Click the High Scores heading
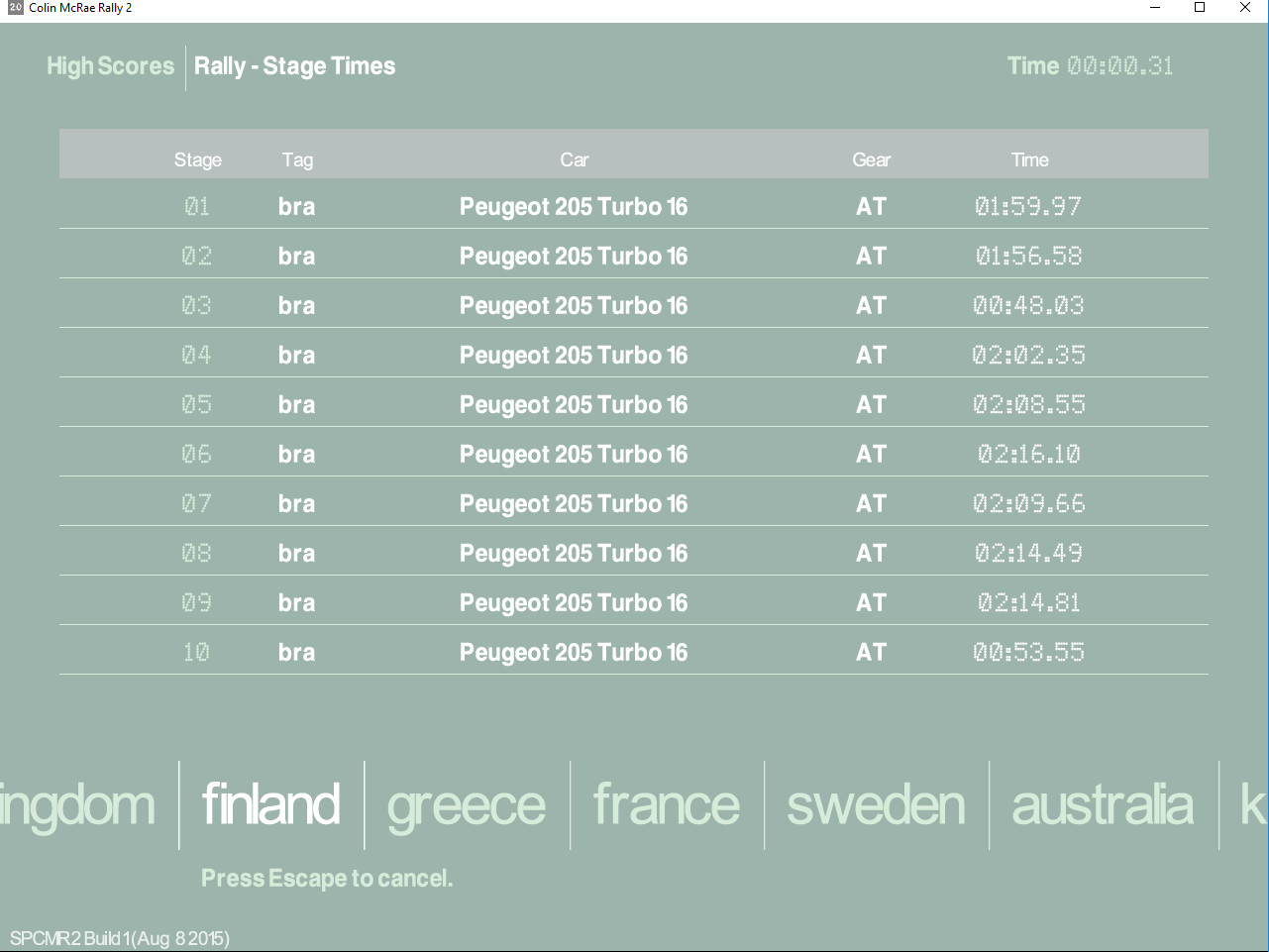The height and width of the screenshot is (952, 1269). coord(110,66)
